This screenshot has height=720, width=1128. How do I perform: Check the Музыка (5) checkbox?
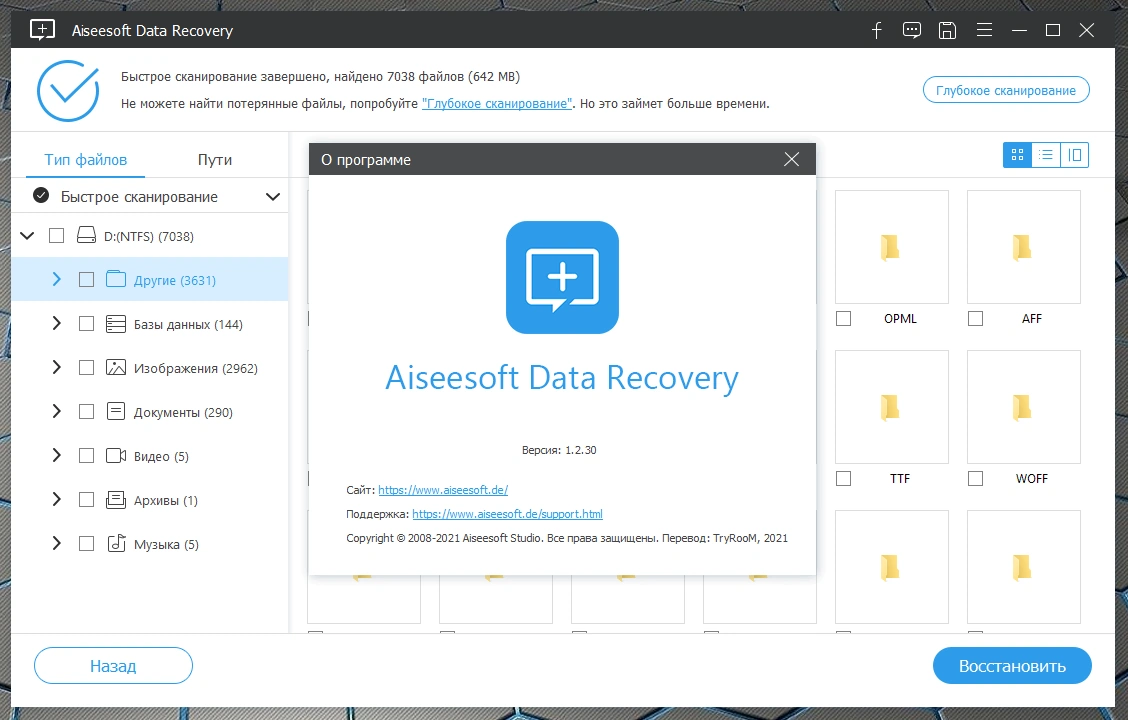[86, 543]
